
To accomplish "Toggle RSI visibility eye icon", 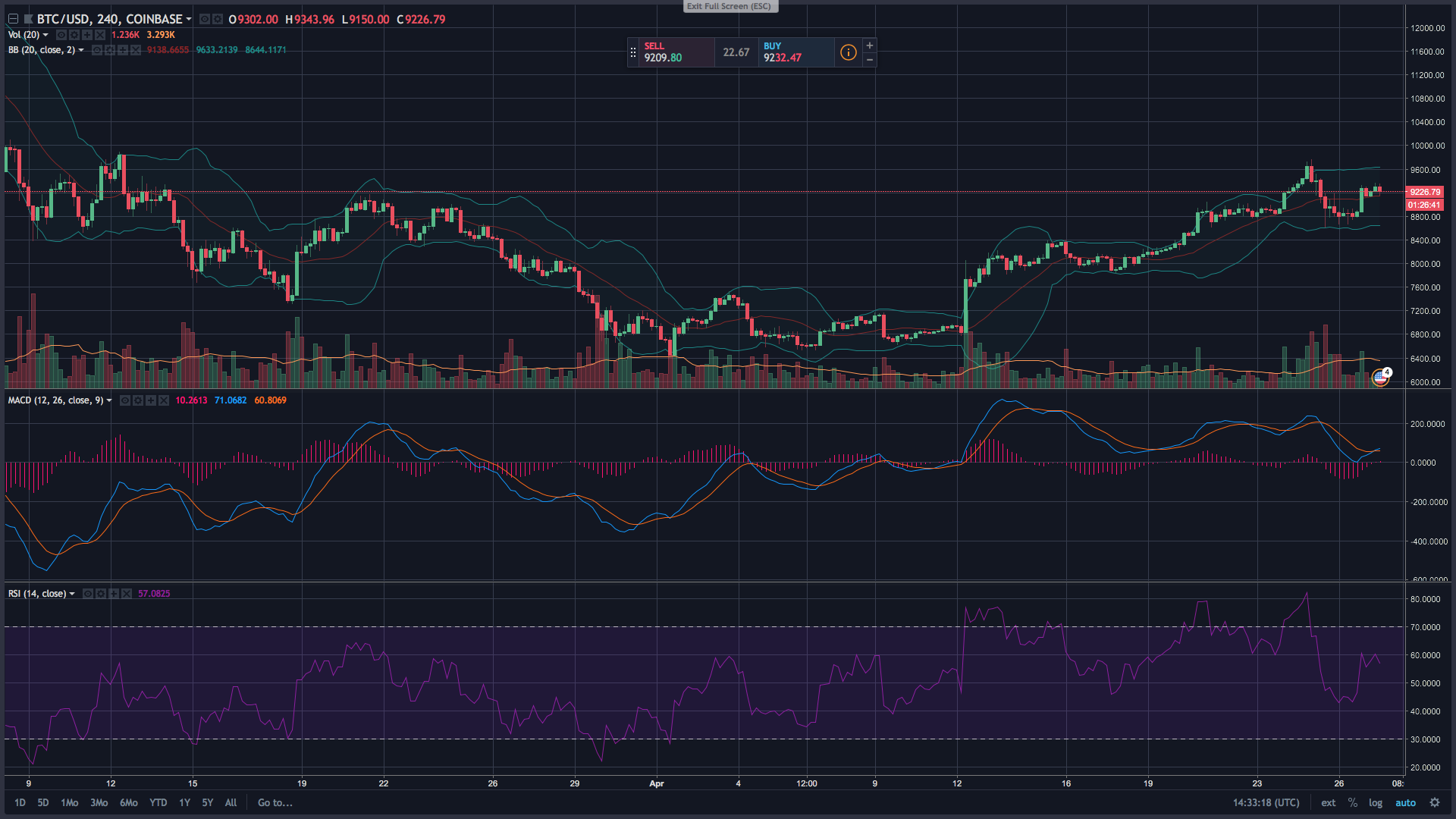I will pos(88,594).
